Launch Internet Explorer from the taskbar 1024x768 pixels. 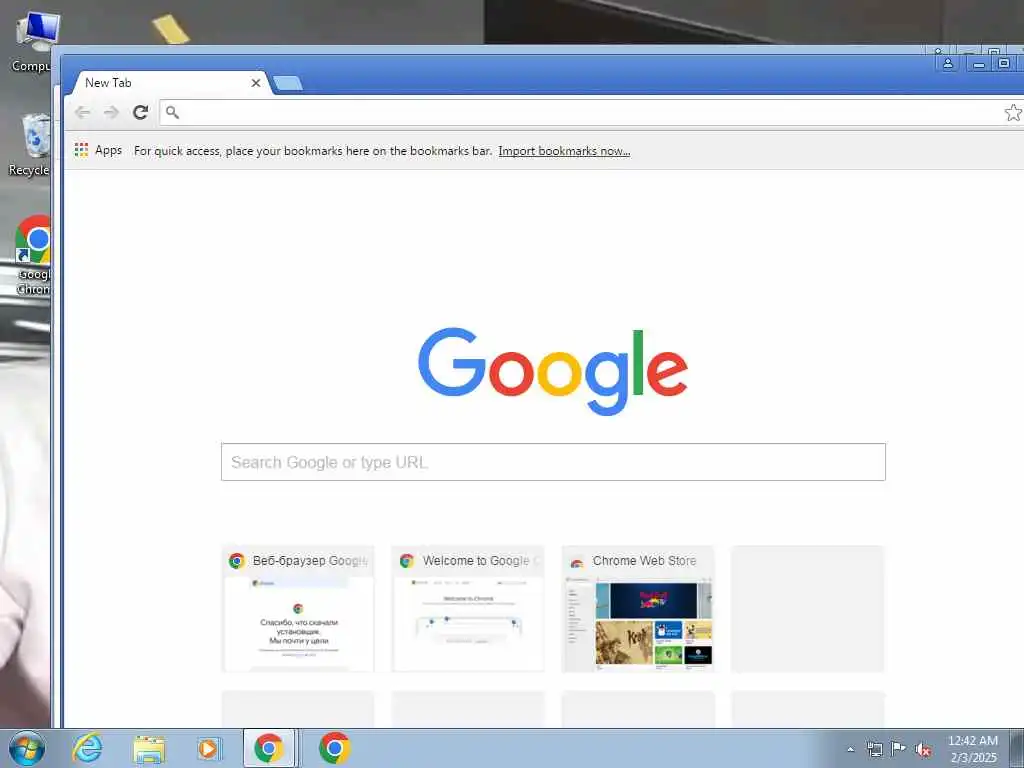point(87,748)
